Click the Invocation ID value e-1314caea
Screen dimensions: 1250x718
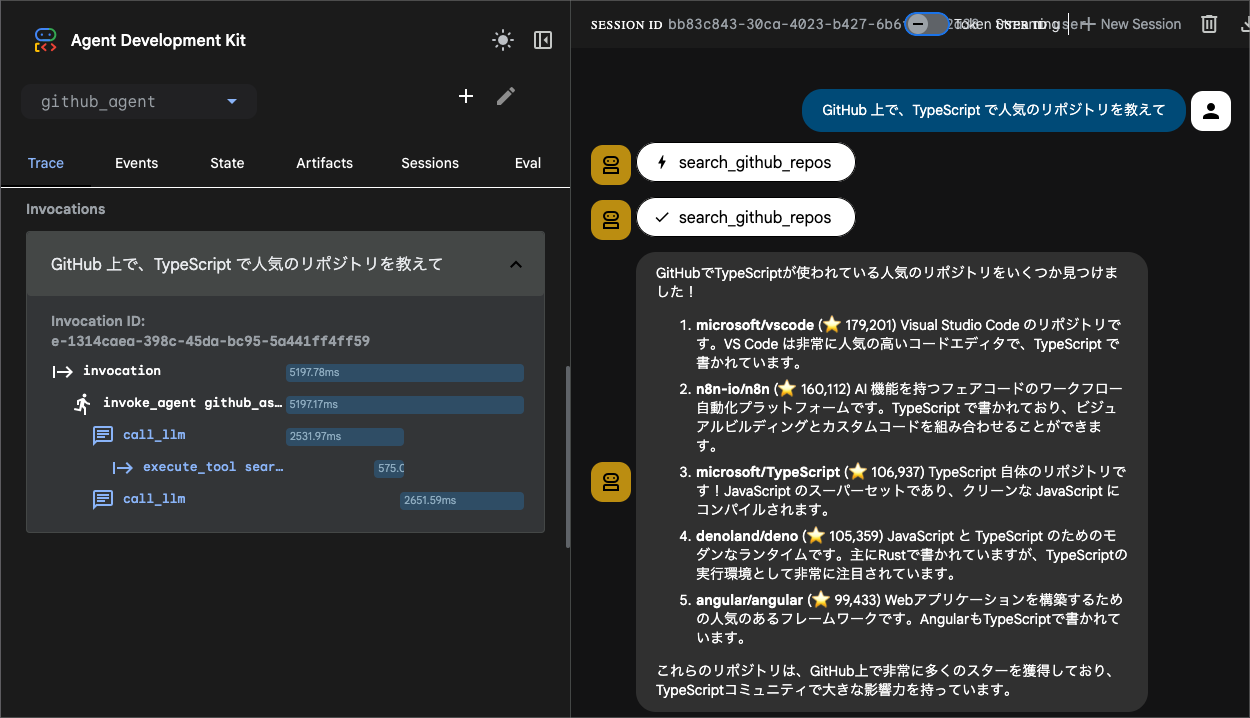[210, 341]
